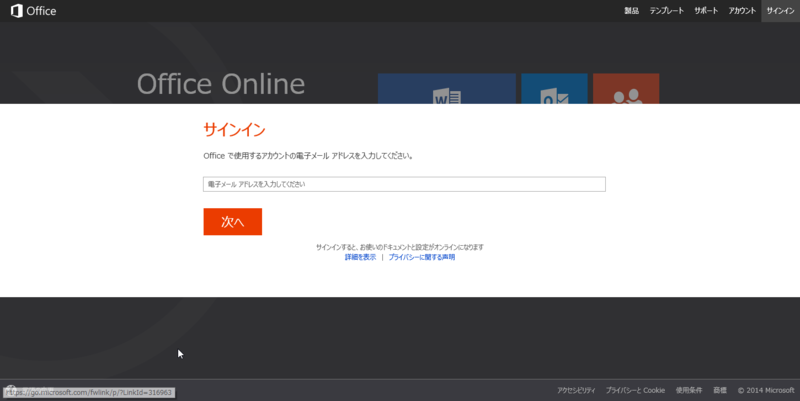Open the プライバシーと Cookie footer link
This screenshot has height=401, width=800.
pyautogui.click(x=635, y=390)
